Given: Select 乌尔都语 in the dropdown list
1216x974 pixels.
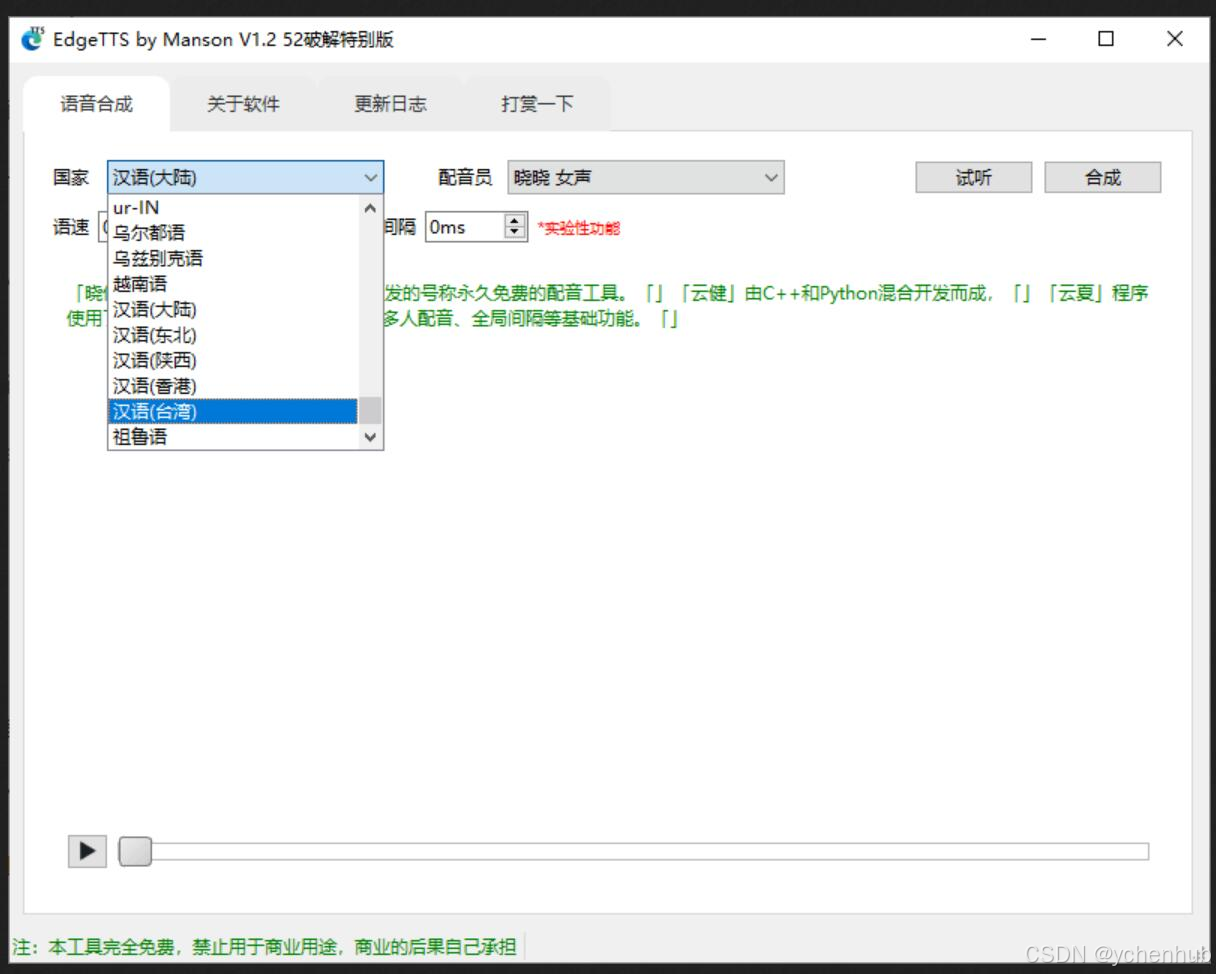Looking at the screenshot, I should 232,232.
